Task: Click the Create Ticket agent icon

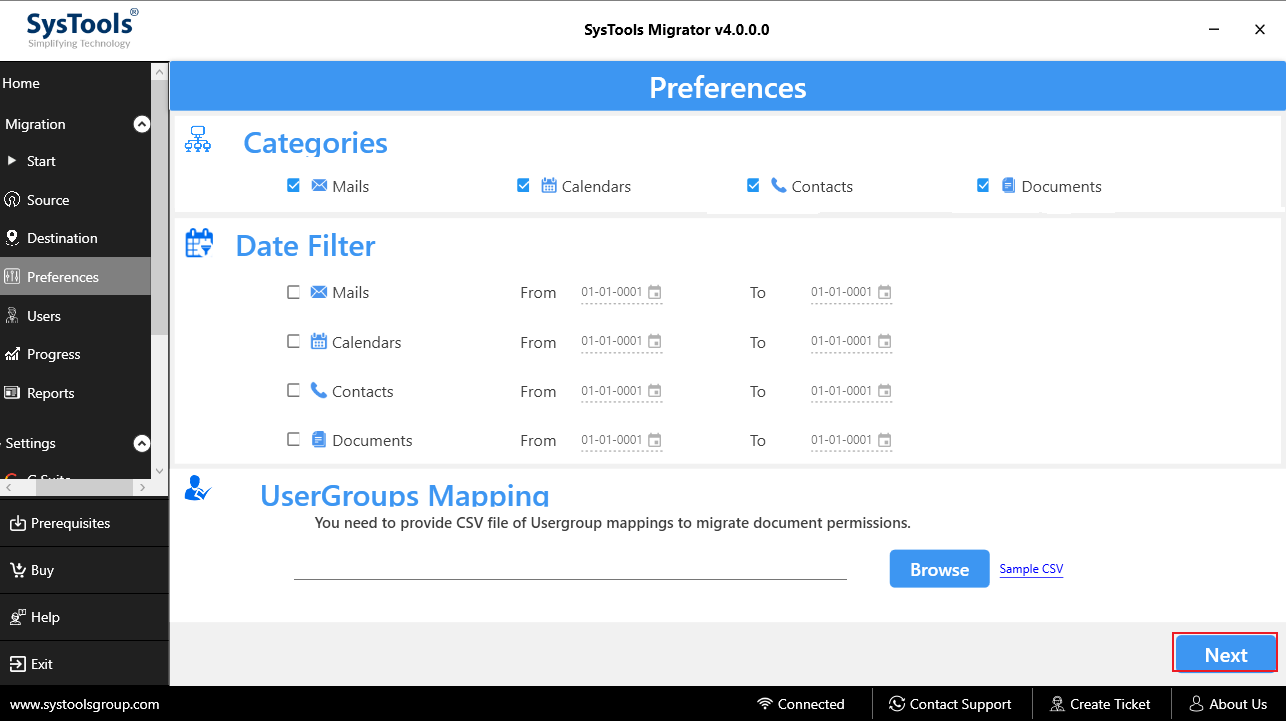Action: [x=1057, y=704]
